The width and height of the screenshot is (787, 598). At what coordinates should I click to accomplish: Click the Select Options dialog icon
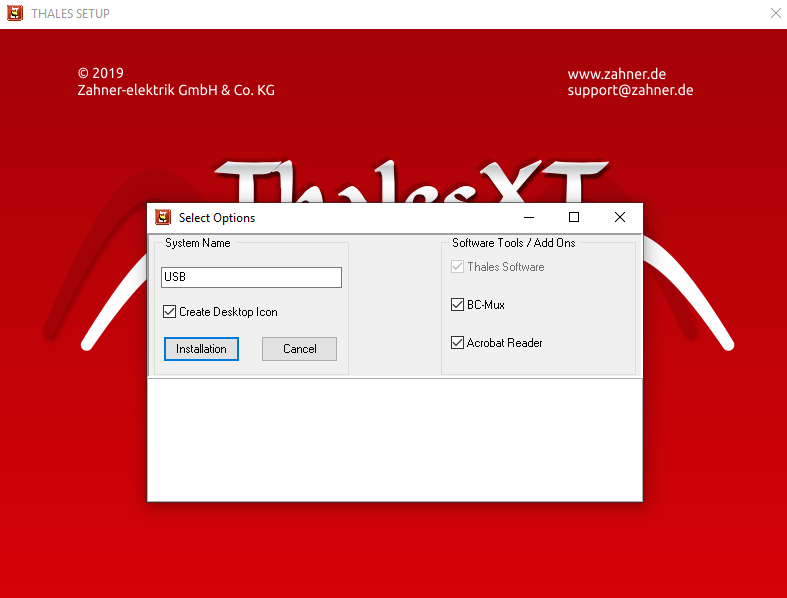[x=163, y=217]
